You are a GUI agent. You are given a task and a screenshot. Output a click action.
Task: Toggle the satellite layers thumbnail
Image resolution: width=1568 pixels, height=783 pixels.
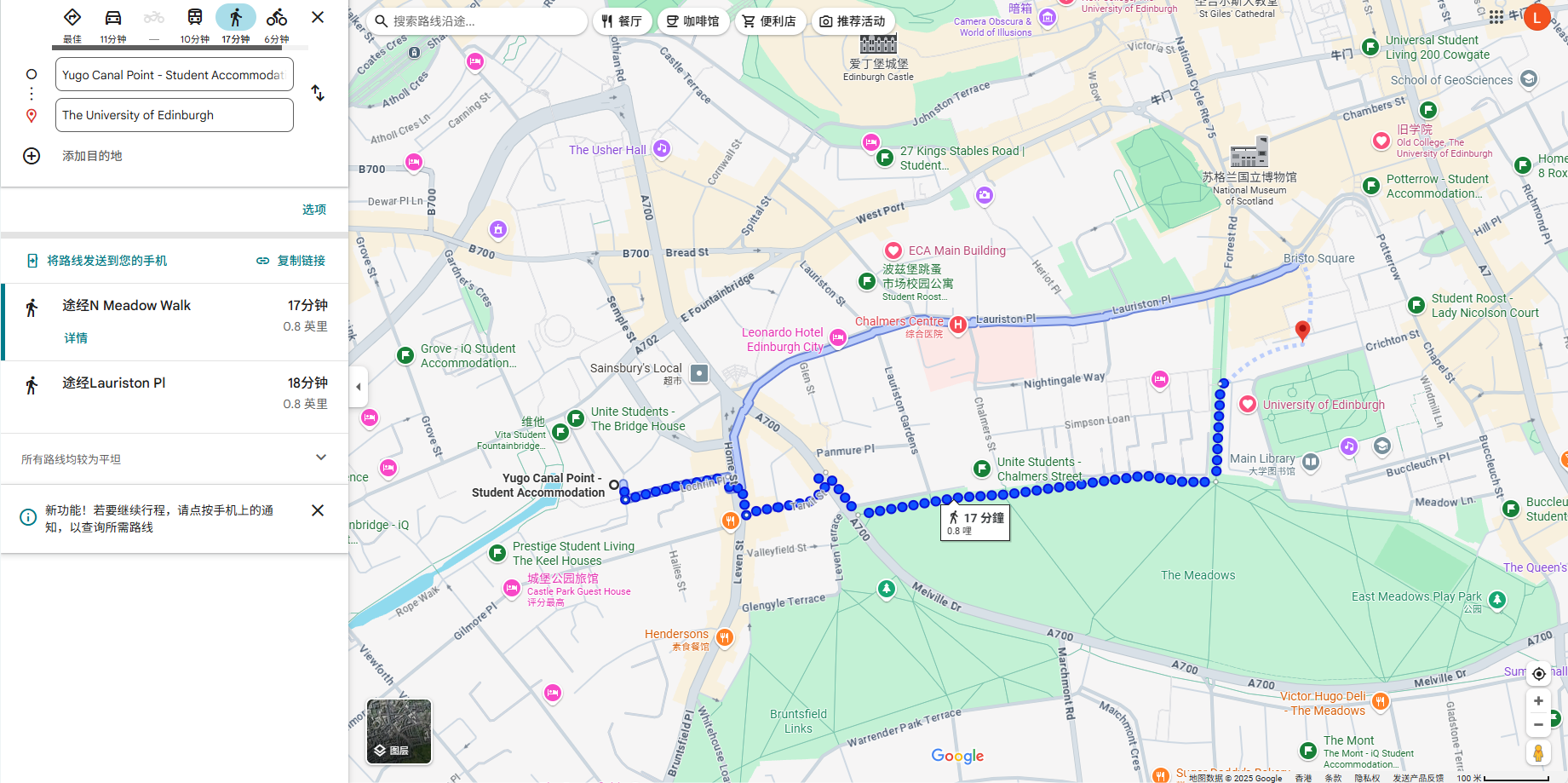[399, 731]
